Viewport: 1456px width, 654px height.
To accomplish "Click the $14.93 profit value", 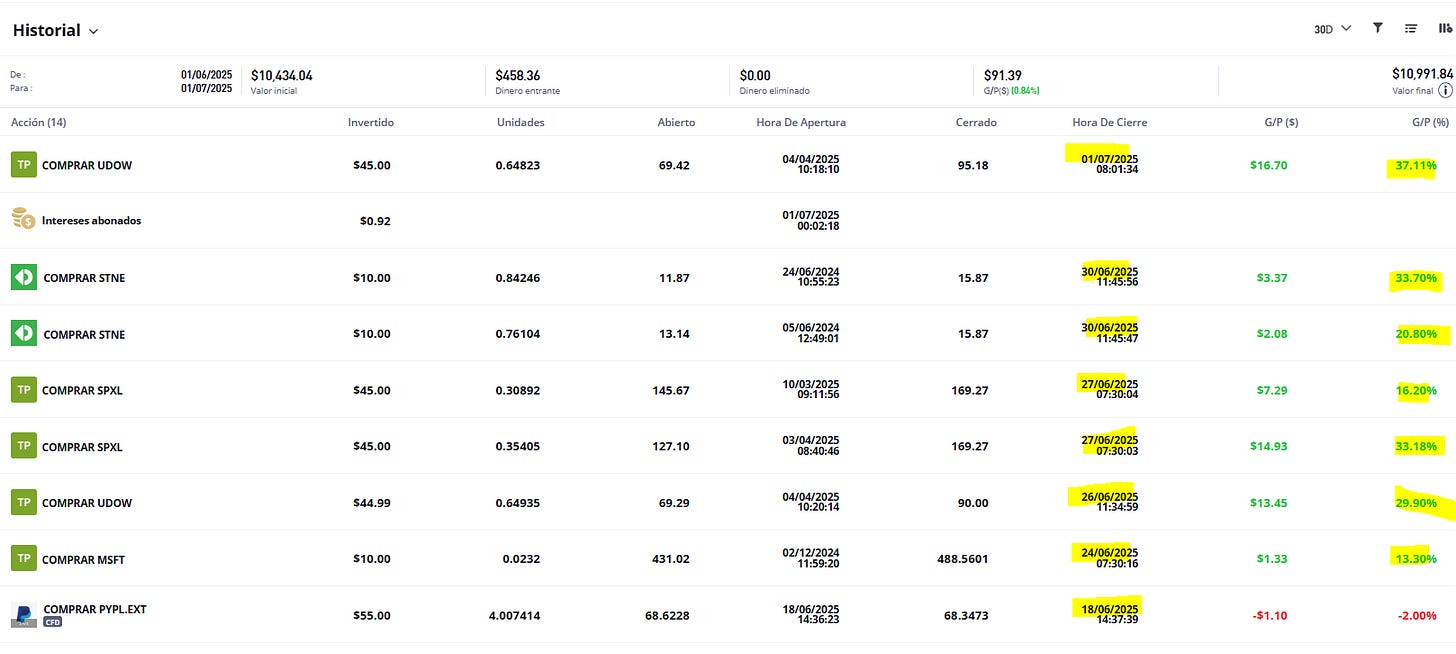I will [x=1268, y=447].
